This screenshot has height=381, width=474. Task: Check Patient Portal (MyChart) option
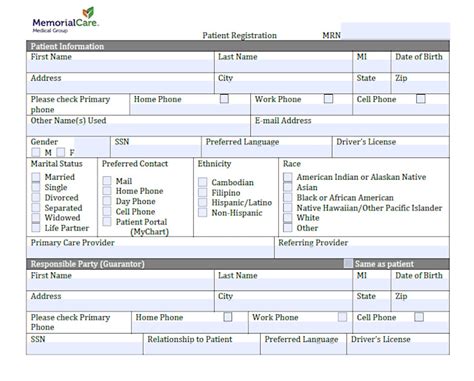tap(107, 222)
